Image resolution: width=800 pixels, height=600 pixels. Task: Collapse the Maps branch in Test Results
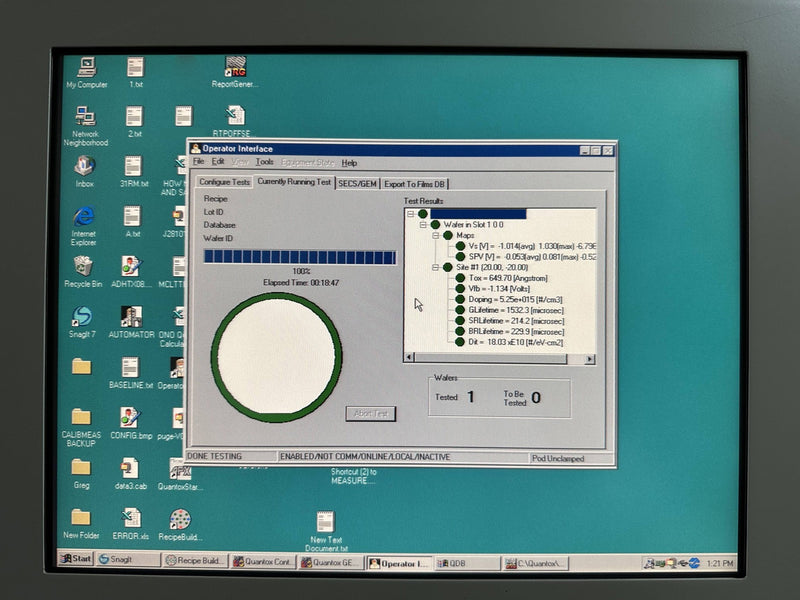pyautogui.click(x=435, y=235)
